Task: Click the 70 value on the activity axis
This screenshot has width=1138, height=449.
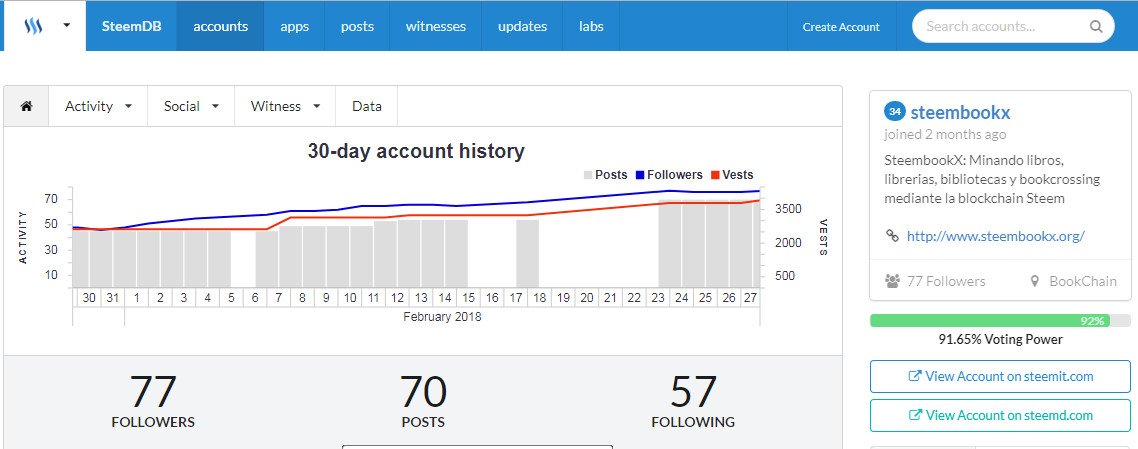Action: tap(51, 199)
